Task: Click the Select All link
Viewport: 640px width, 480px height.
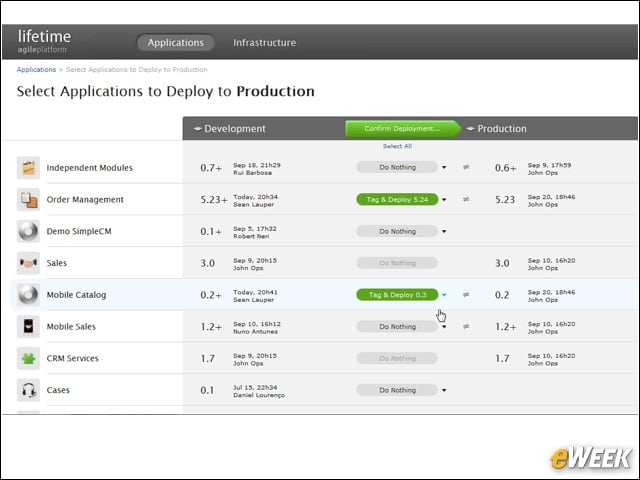Action: (x=397, y=146)
